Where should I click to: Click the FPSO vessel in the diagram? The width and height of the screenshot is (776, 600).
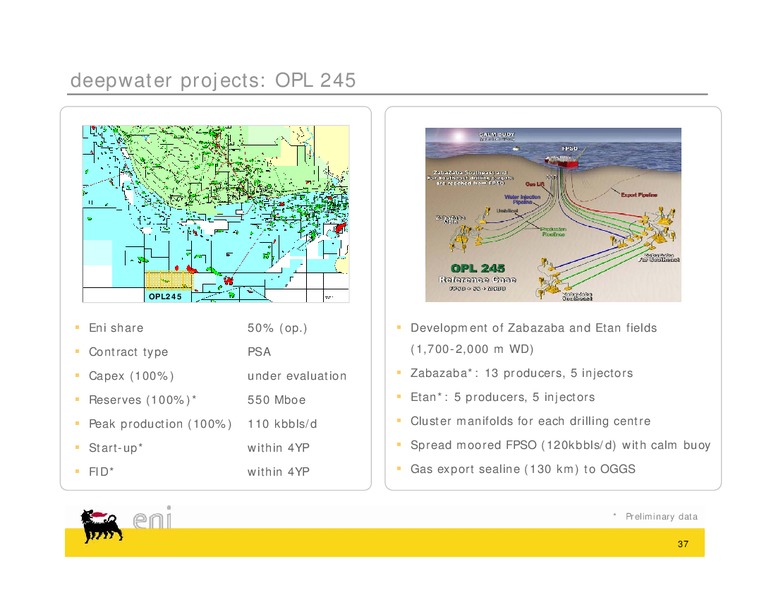click(x=562, y=161)
